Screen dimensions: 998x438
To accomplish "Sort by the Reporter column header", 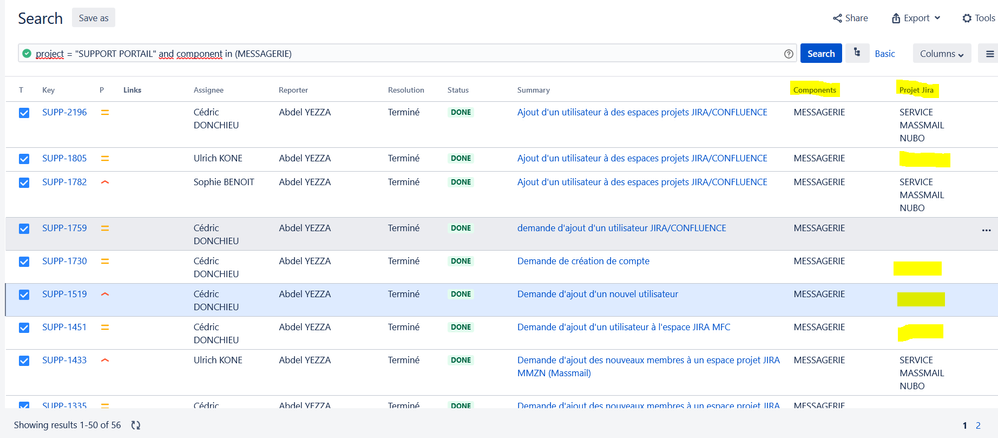I will 293,90.
